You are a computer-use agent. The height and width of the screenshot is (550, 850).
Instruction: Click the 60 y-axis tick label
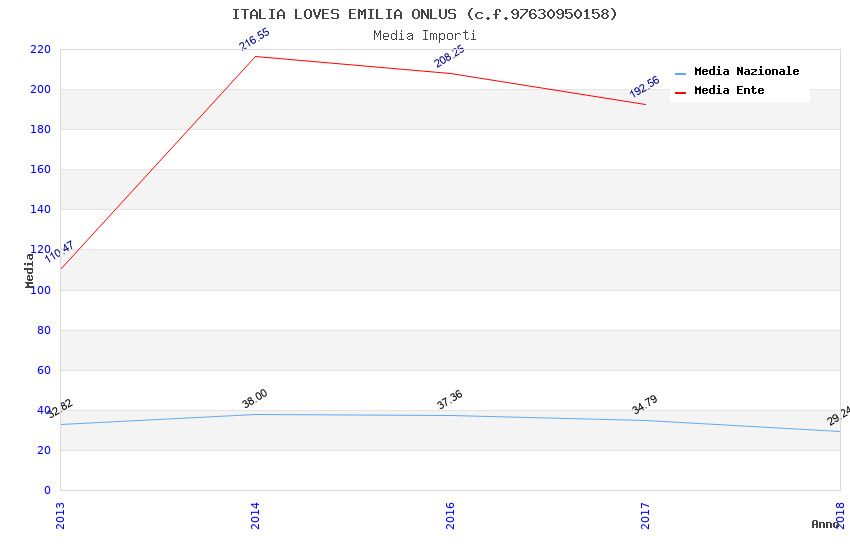point(44,371)
